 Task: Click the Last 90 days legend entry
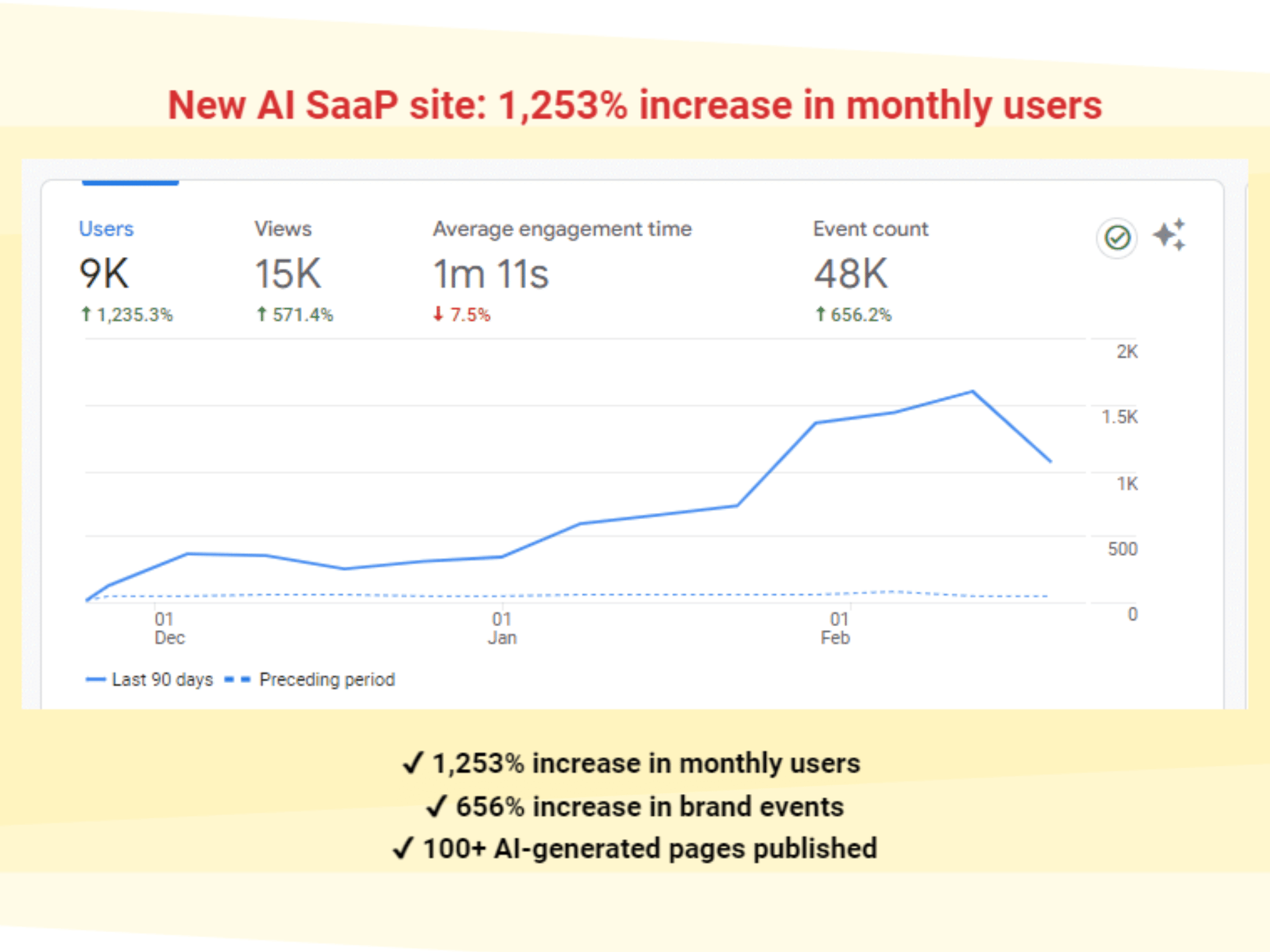coord(149,680)
